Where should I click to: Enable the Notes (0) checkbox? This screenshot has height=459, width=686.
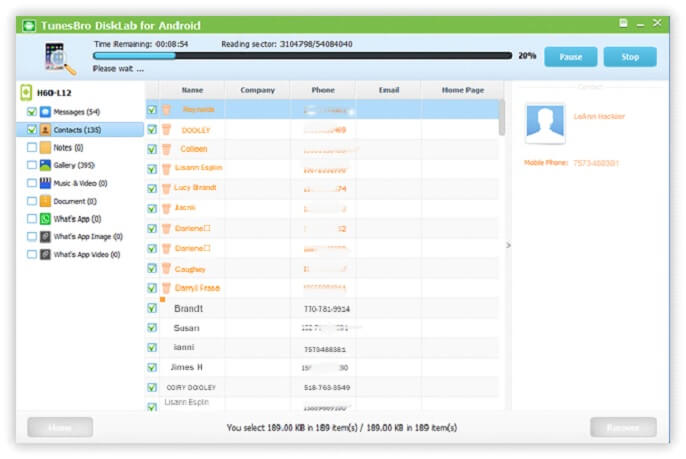coord(32,147)
